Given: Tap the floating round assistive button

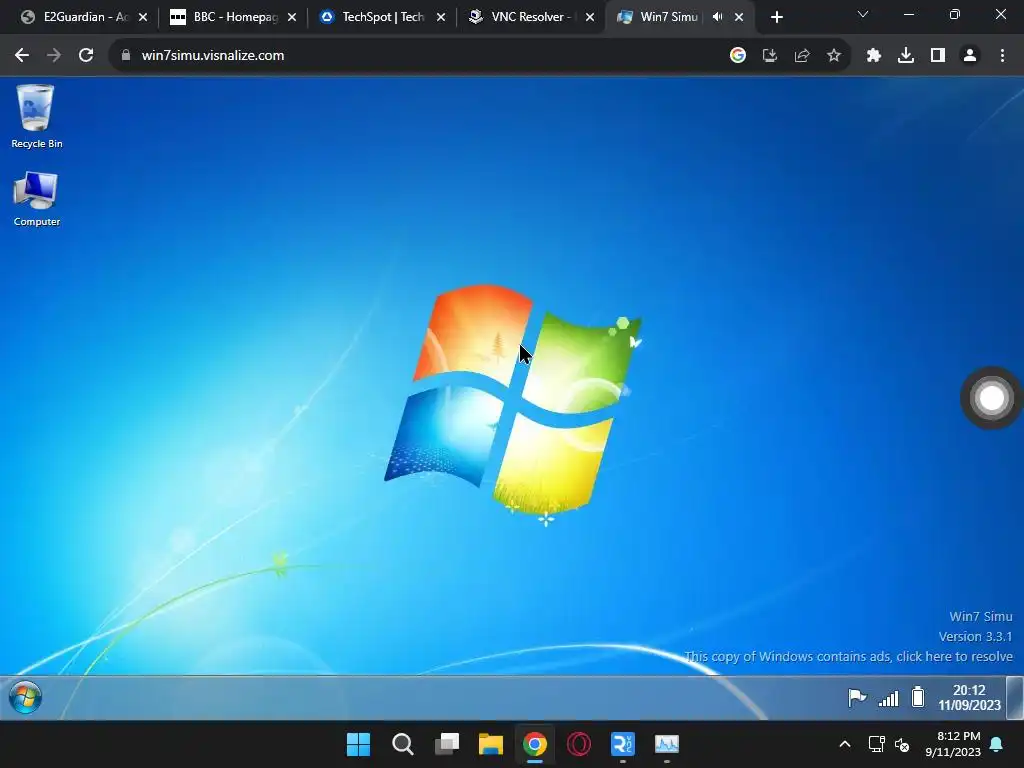Looking at the screenshot, I should tap(991, 398).
